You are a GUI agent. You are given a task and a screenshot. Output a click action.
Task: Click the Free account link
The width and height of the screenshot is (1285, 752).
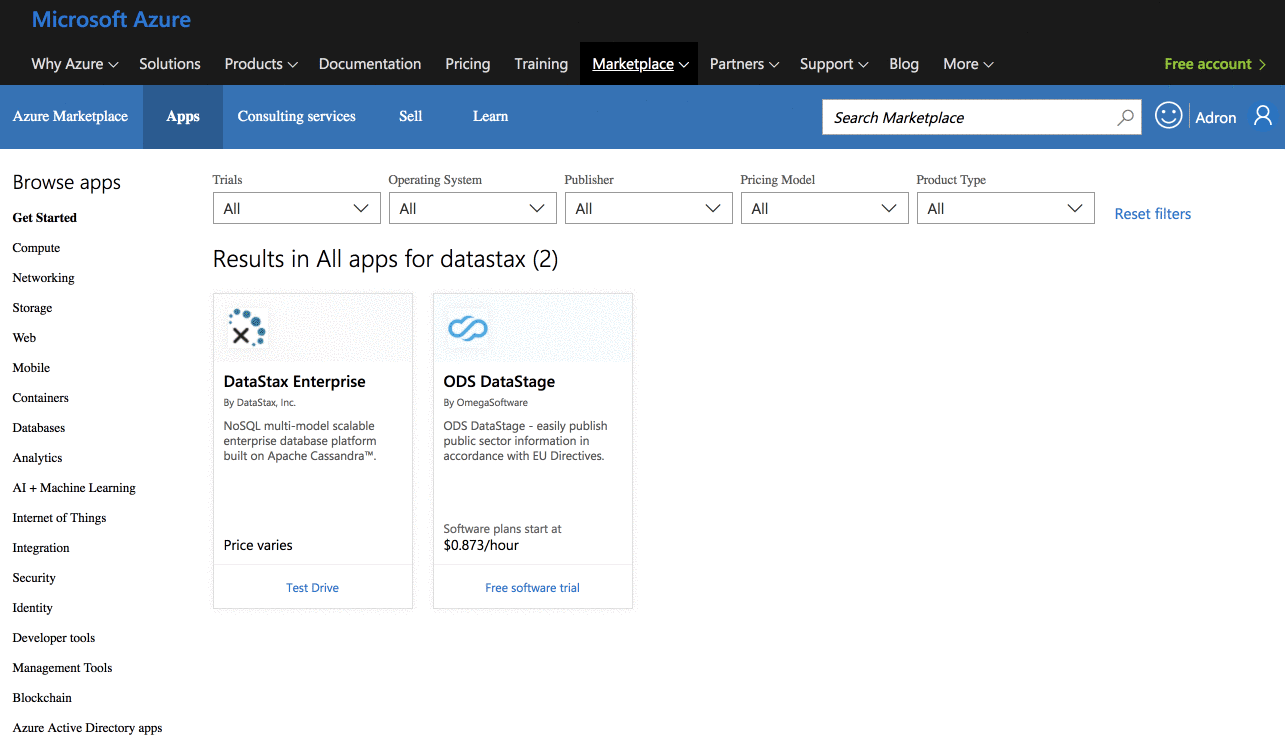tap(1215, 64)
